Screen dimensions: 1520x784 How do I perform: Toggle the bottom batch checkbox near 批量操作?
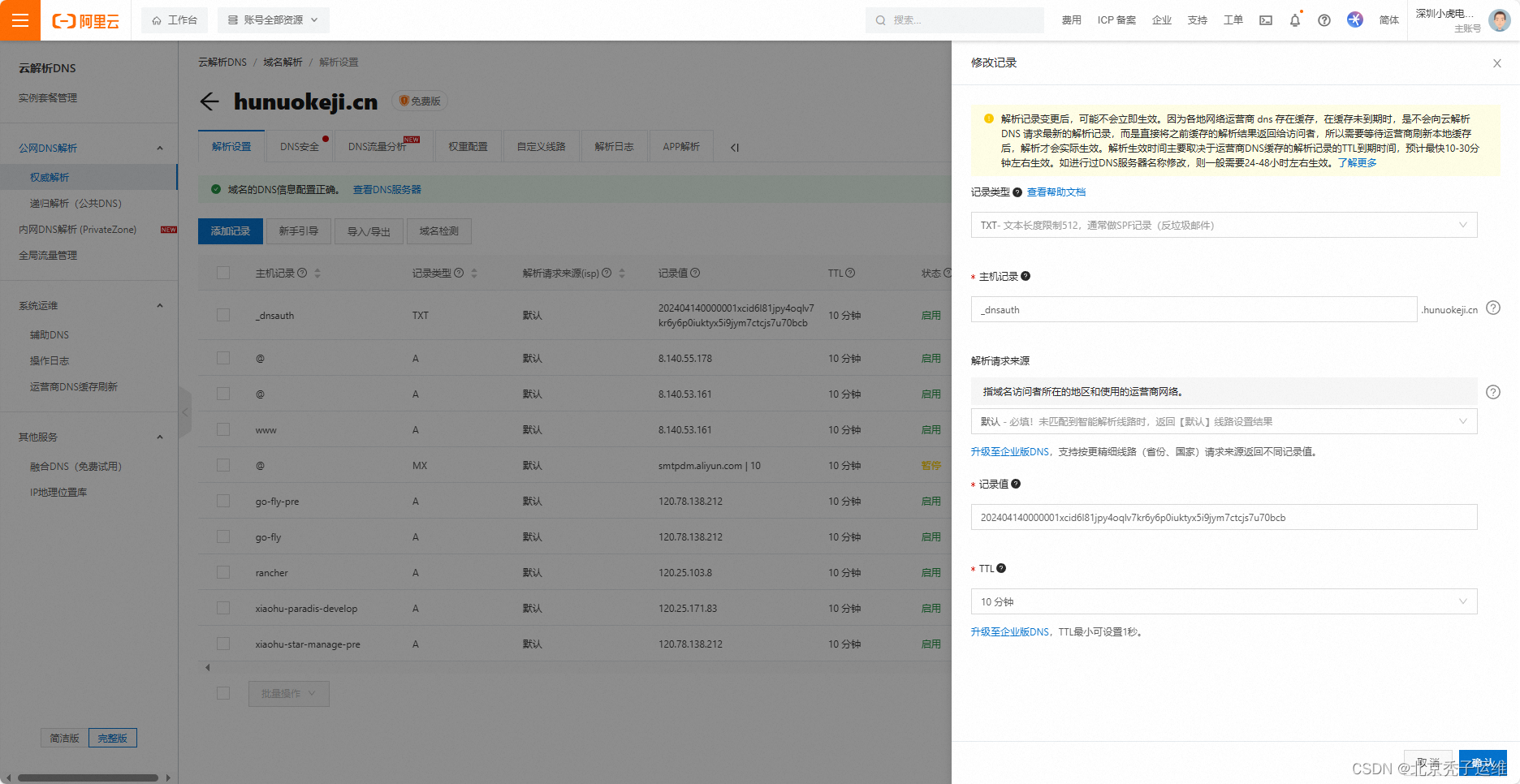(x=223, y=693)
